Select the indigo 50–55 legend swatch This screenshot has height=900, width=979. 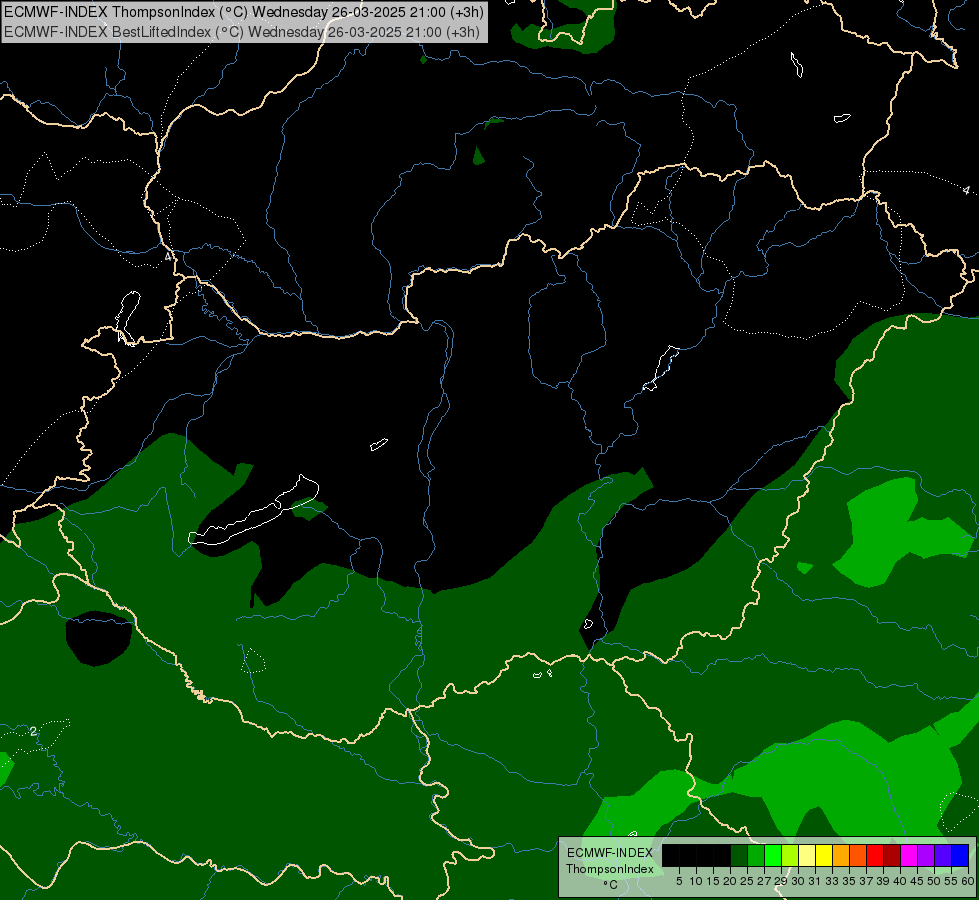pyautogui.click(x=943, y=855)
